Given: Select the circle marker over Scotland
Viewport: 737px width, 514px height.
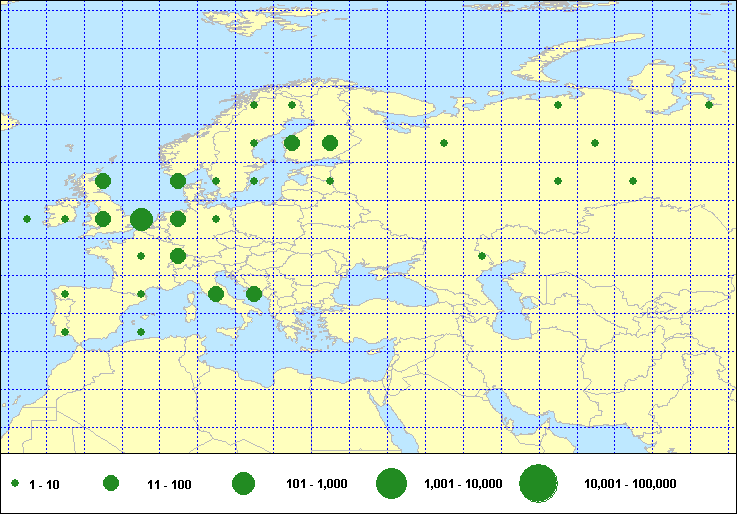Looking at the screenshot, I should coord(103,181).
